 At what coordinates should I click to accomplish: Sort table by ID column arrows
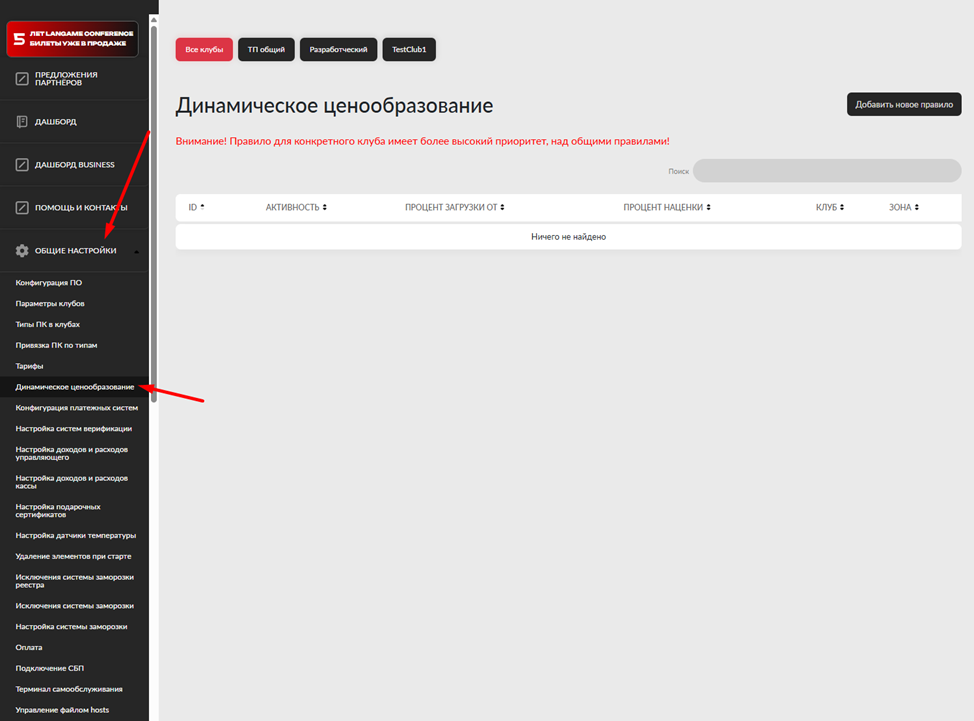pos(202,207)
